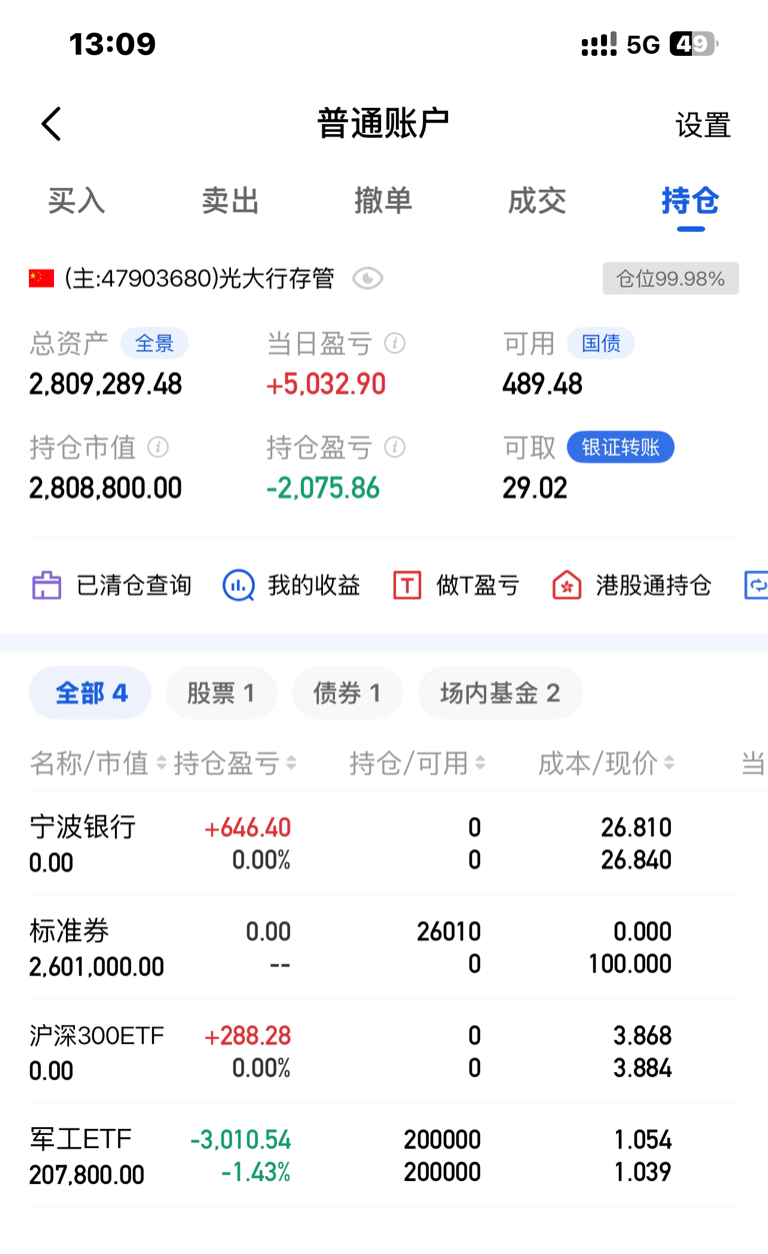Open 港股通持仓 label
Image resolution: width=768 pixels, height=1254 pixels.
(653, 585)
